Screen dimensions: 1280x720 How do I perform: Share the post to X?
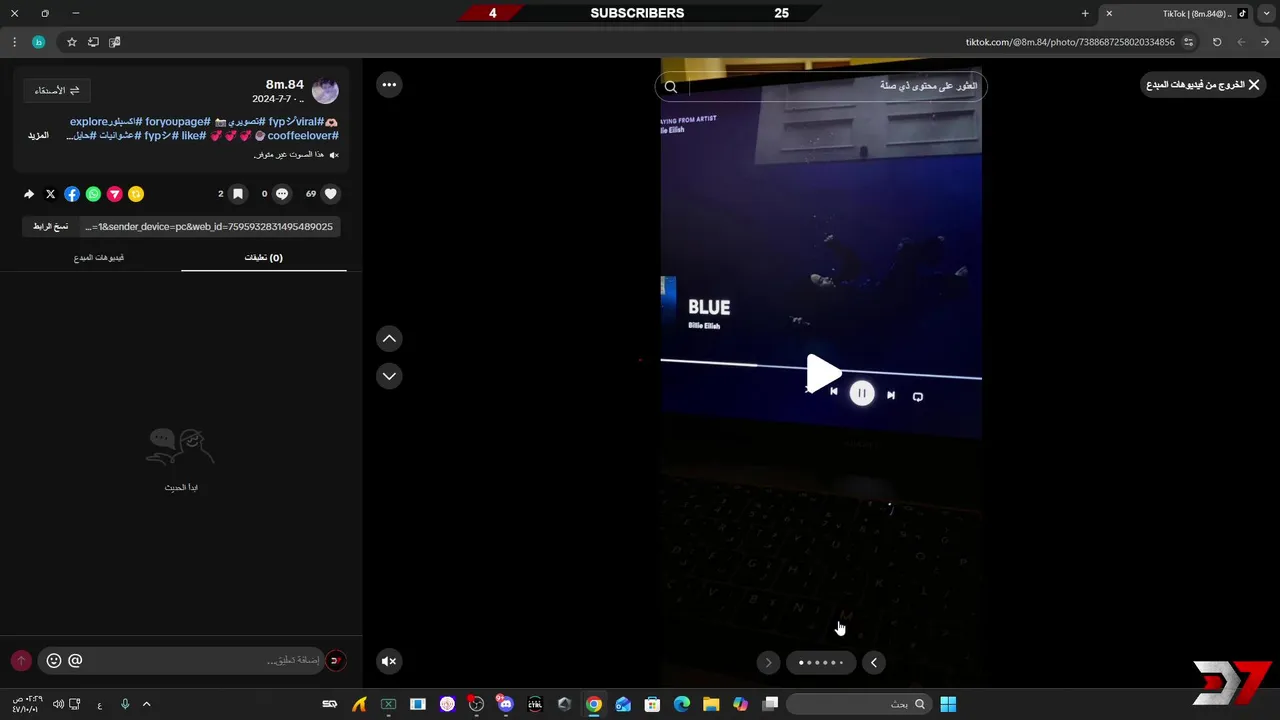(x=50, y=194)
